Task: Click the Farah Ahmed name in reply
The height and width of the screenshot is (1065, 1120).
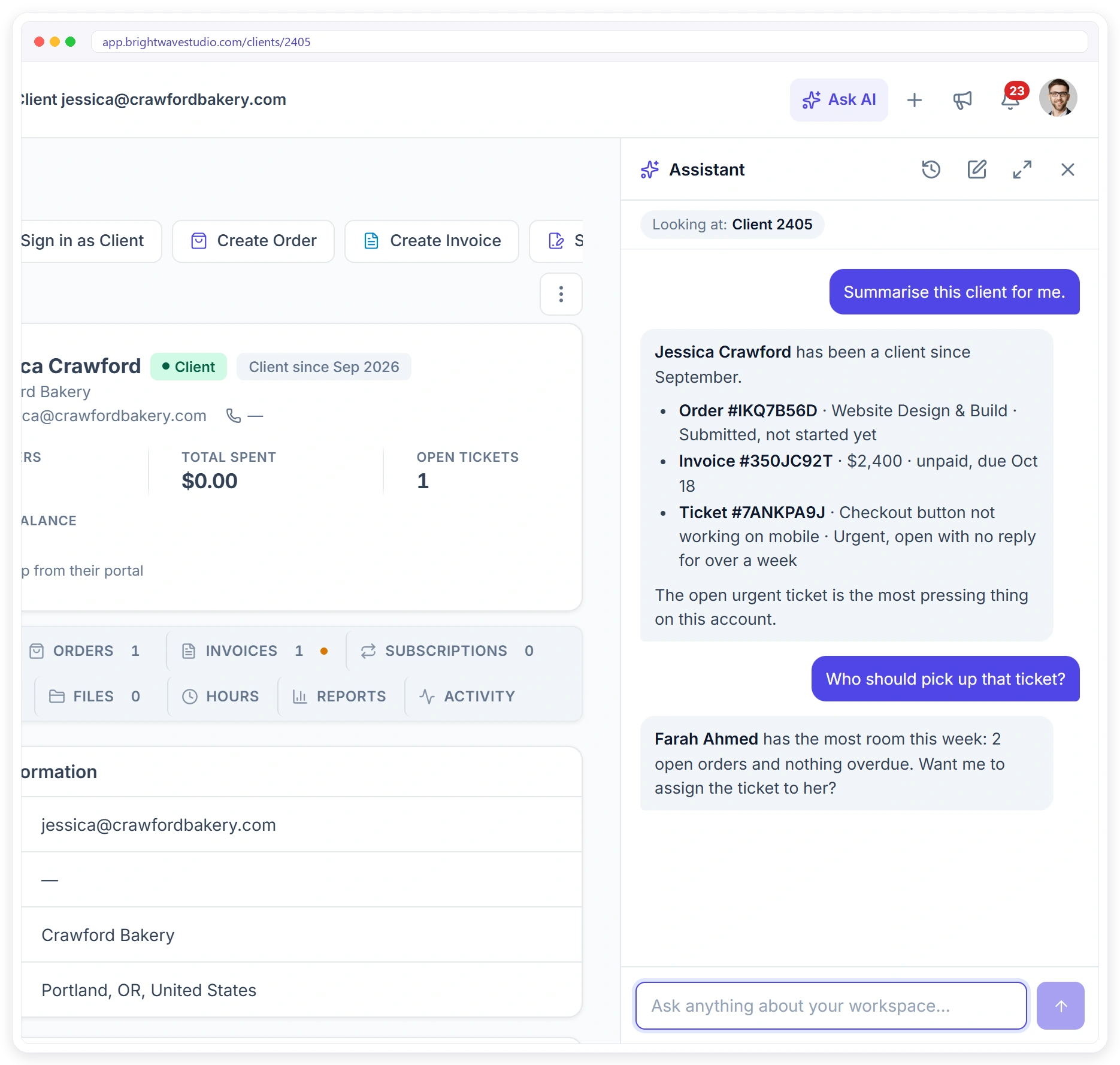Action: pyautogui.click(x=706, y=739)
